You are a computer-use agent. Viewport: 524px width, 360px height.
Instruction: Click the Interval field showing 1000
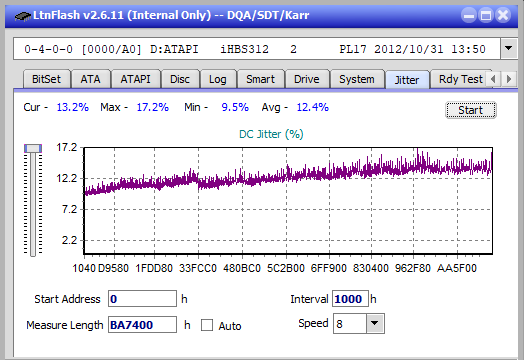click(350, 299)
